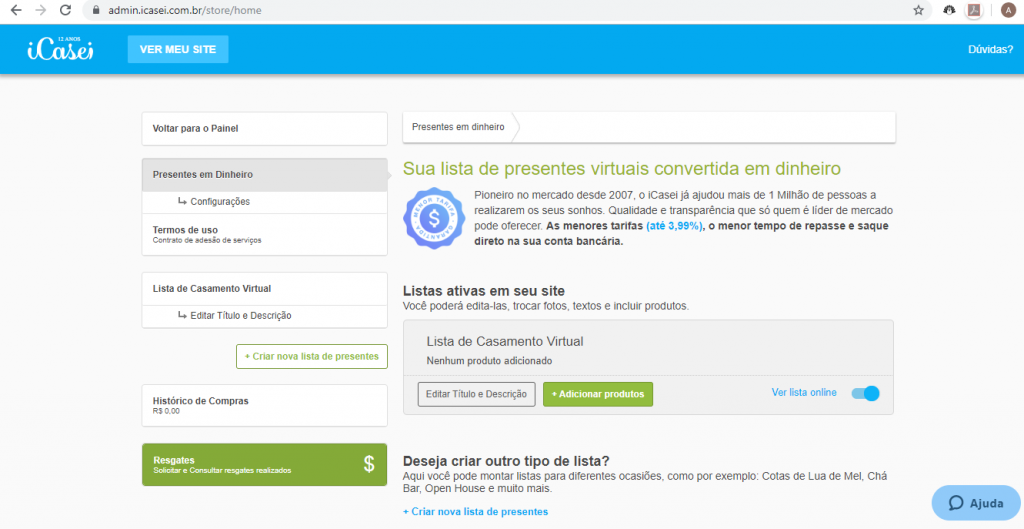Select Presentes em Dinheiro menu item
Viewport: 1024px width, 529px height.
click(264, 174)
